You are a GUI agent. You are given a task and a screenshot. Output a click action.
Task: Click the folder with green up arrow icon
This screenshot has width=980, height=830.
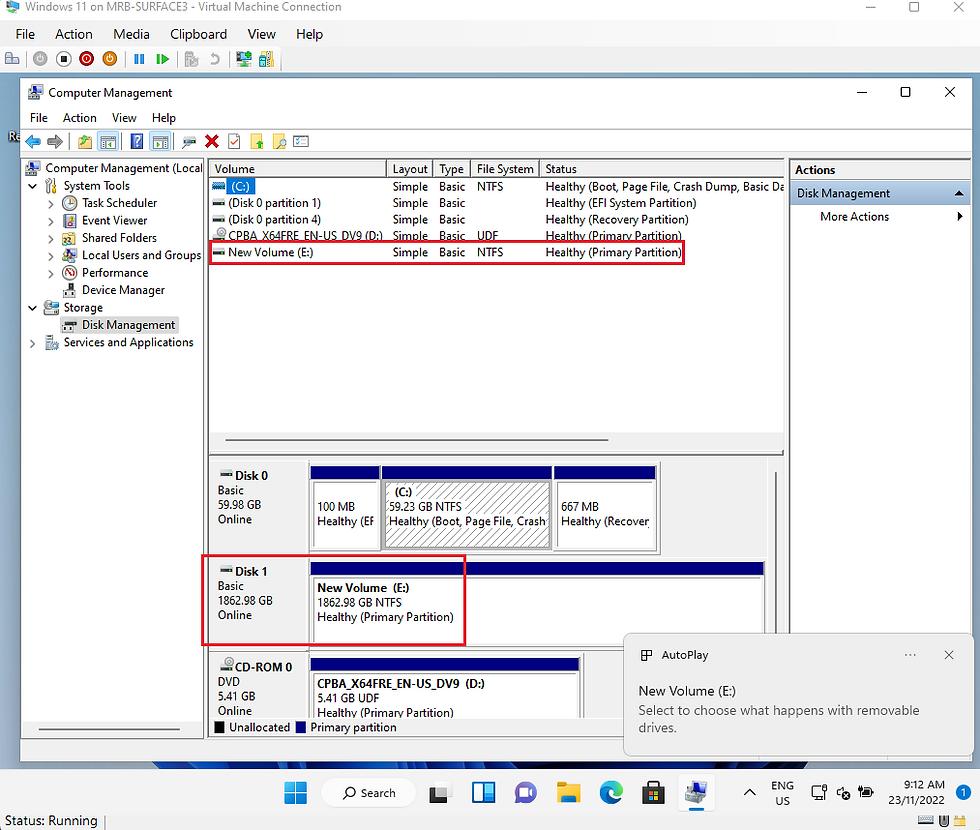pyautogui.click(x=256, y=142)
